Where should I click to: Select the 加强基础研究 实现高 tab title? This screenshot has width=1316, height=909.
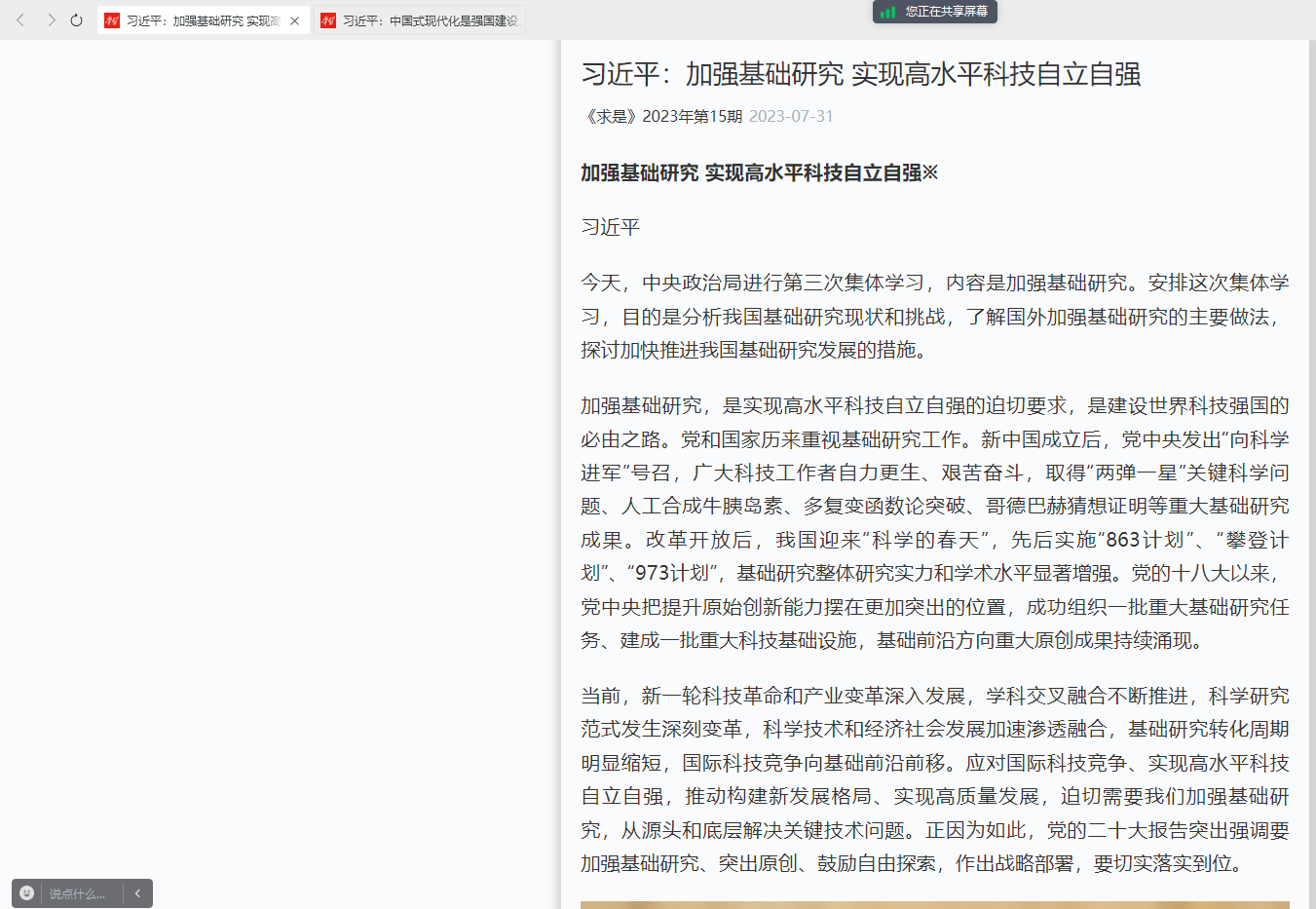[203, 20]
